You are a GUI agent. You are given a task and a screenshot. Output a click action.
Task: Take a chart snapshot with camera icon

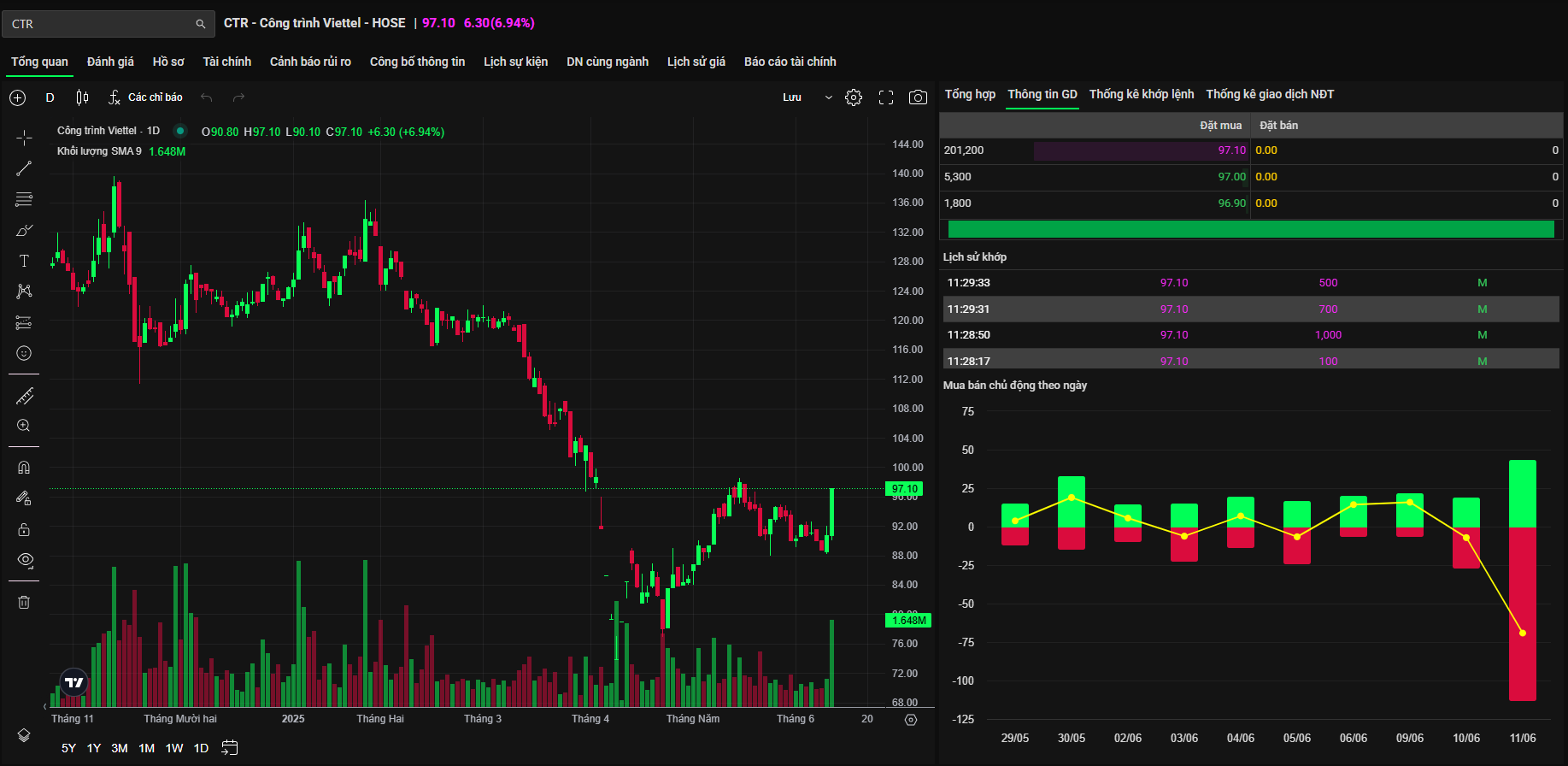[918, 97]
